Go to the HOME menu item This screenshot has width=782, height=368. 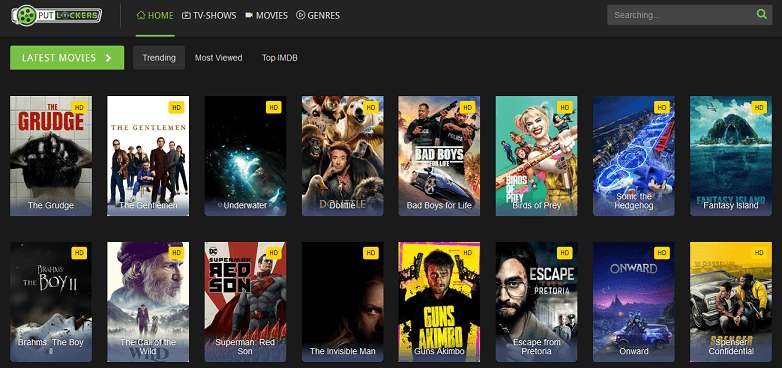(x=155, y=15)
